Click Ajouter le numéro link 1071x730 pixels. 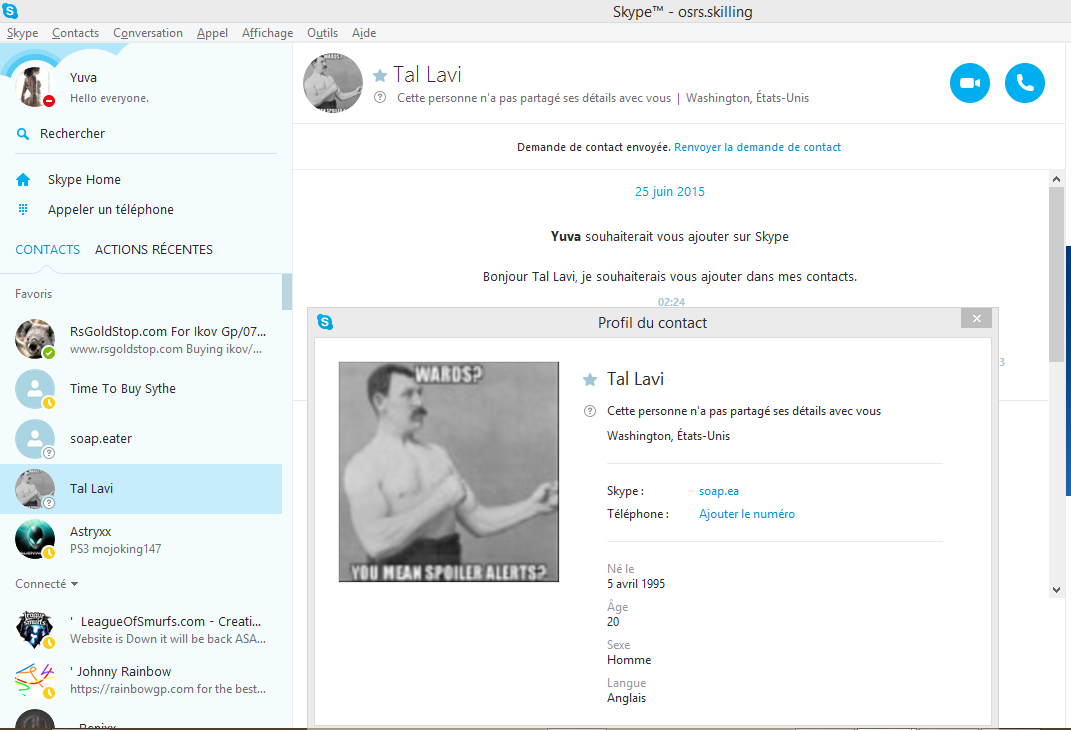[747, 514]
